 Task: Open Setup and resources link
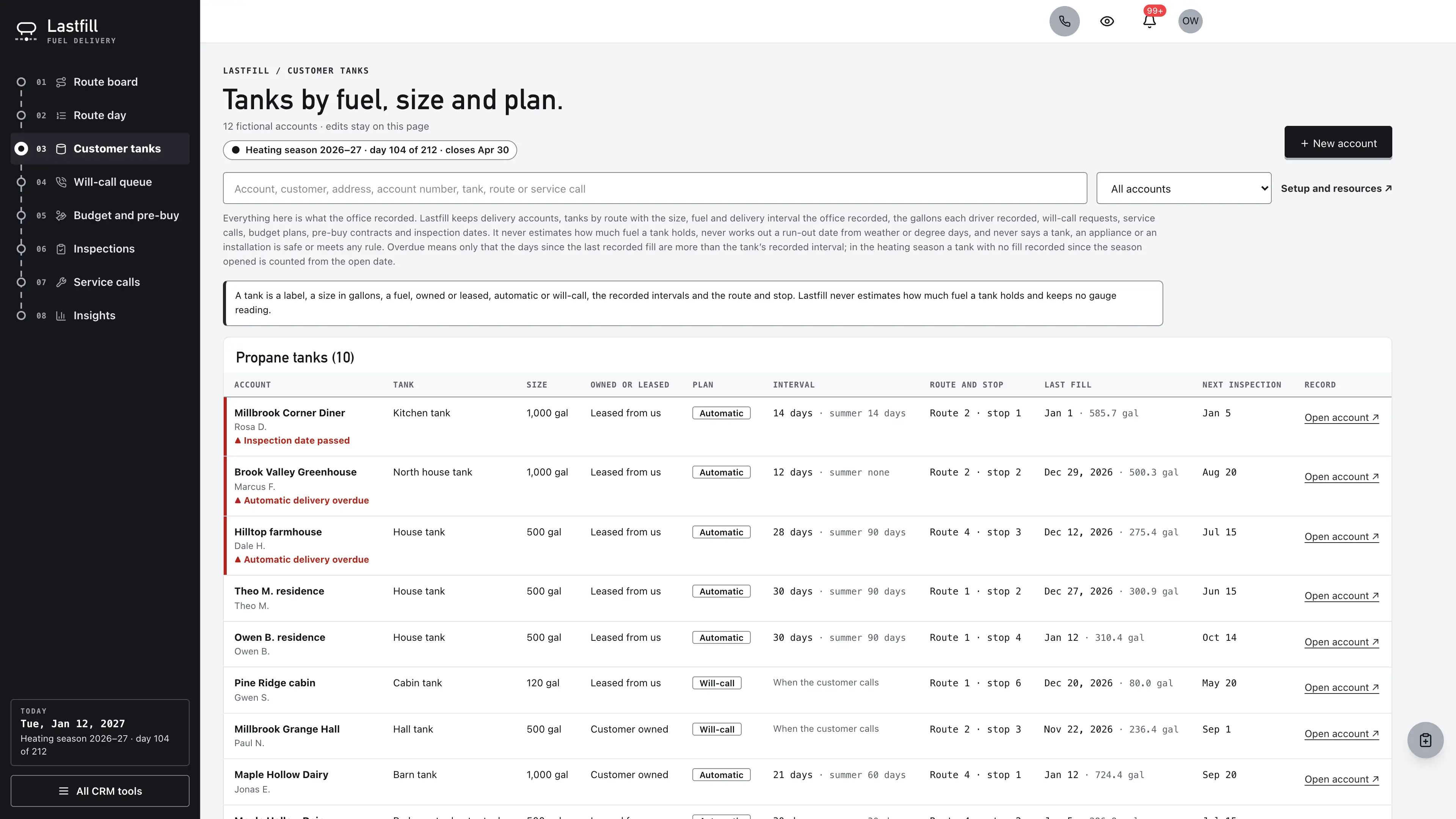1336,188
